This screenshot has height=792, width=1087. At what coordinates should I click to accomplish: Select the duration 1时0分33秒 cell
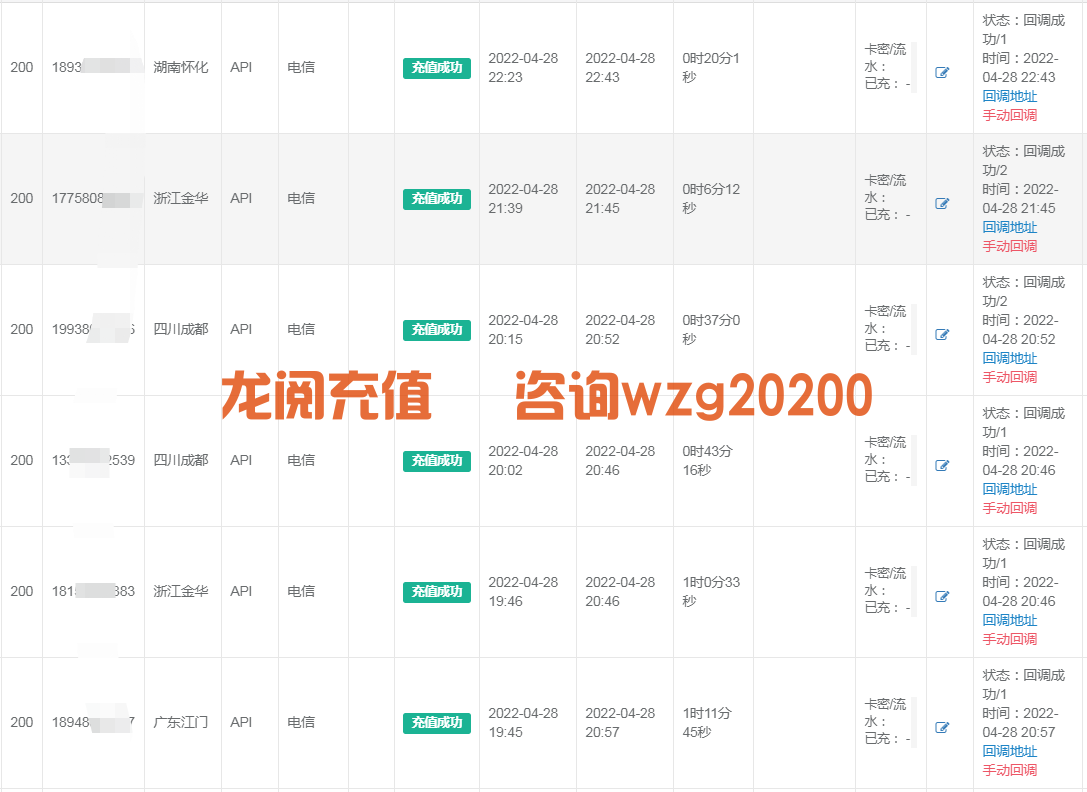coord(711,592)
